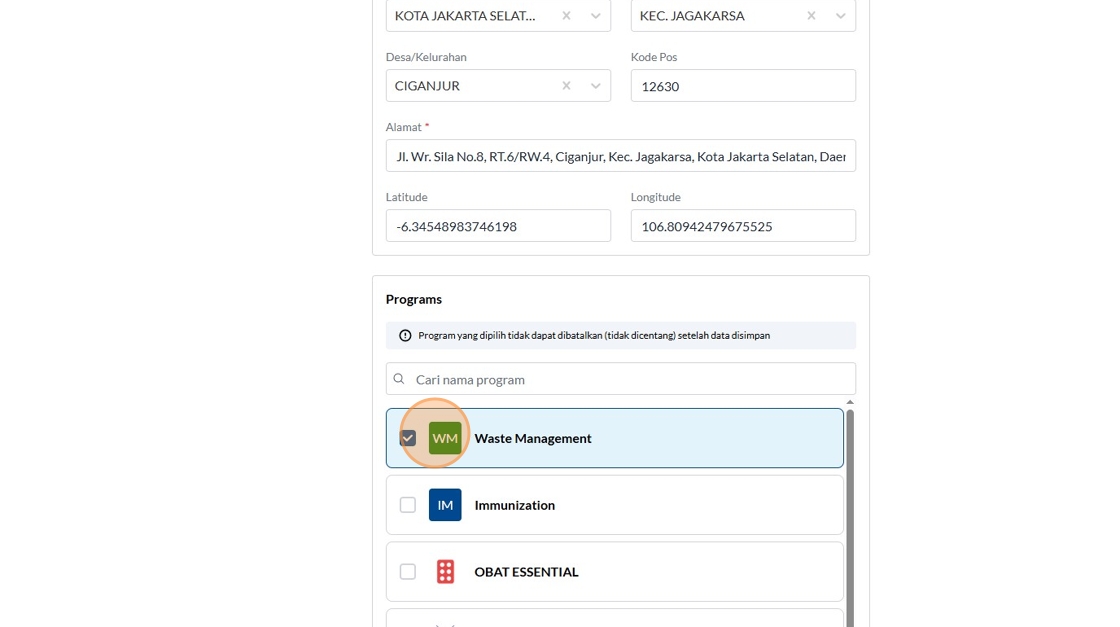Uncheck the Waste Management checkbox
The height and width of the screenshot is (627, 1120).
click(408, 438)
